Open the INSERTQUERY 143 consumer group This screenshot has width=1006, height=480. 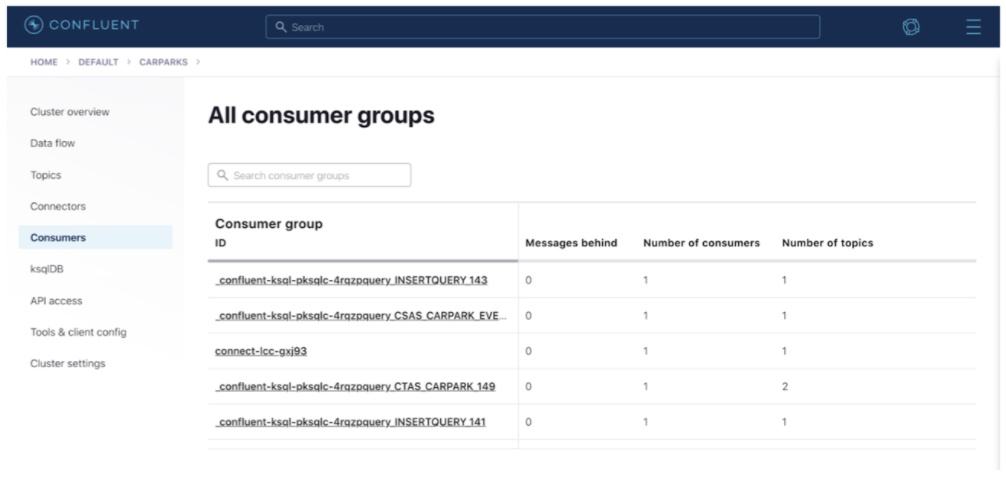tap(351, 280)
